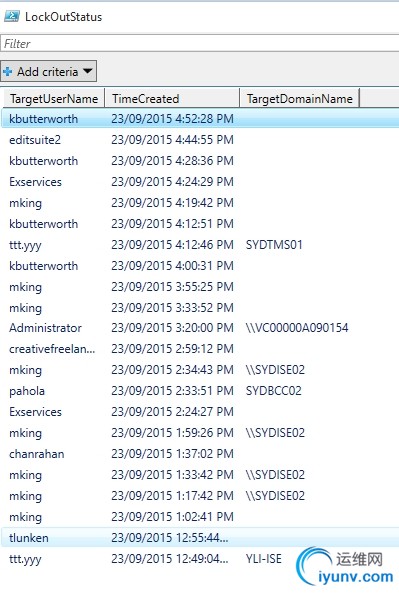Select the editsuite2 user entry
399x593 pixels.
[35, 140]
